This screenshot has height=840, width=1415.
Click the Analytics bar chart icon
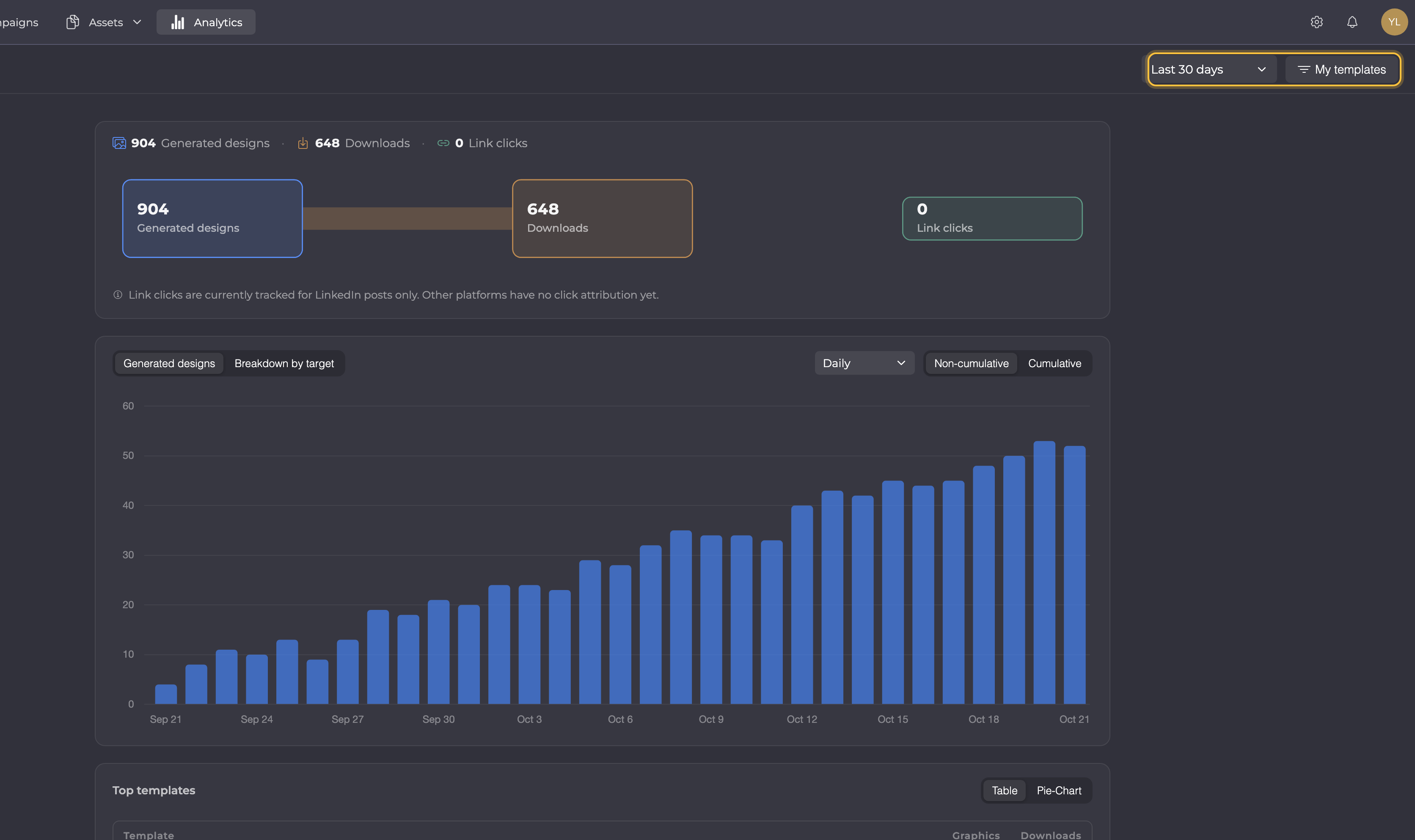pyautogui.click(x=178, y=22)
